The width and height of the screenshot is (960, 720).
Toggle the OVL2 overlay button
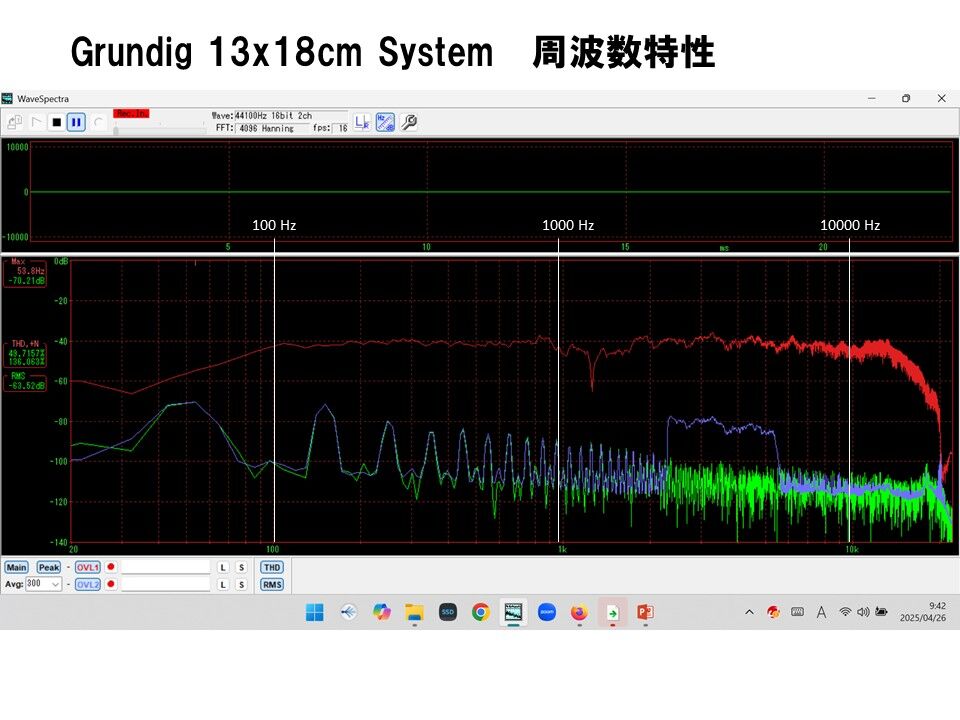[x=88, y=585]
